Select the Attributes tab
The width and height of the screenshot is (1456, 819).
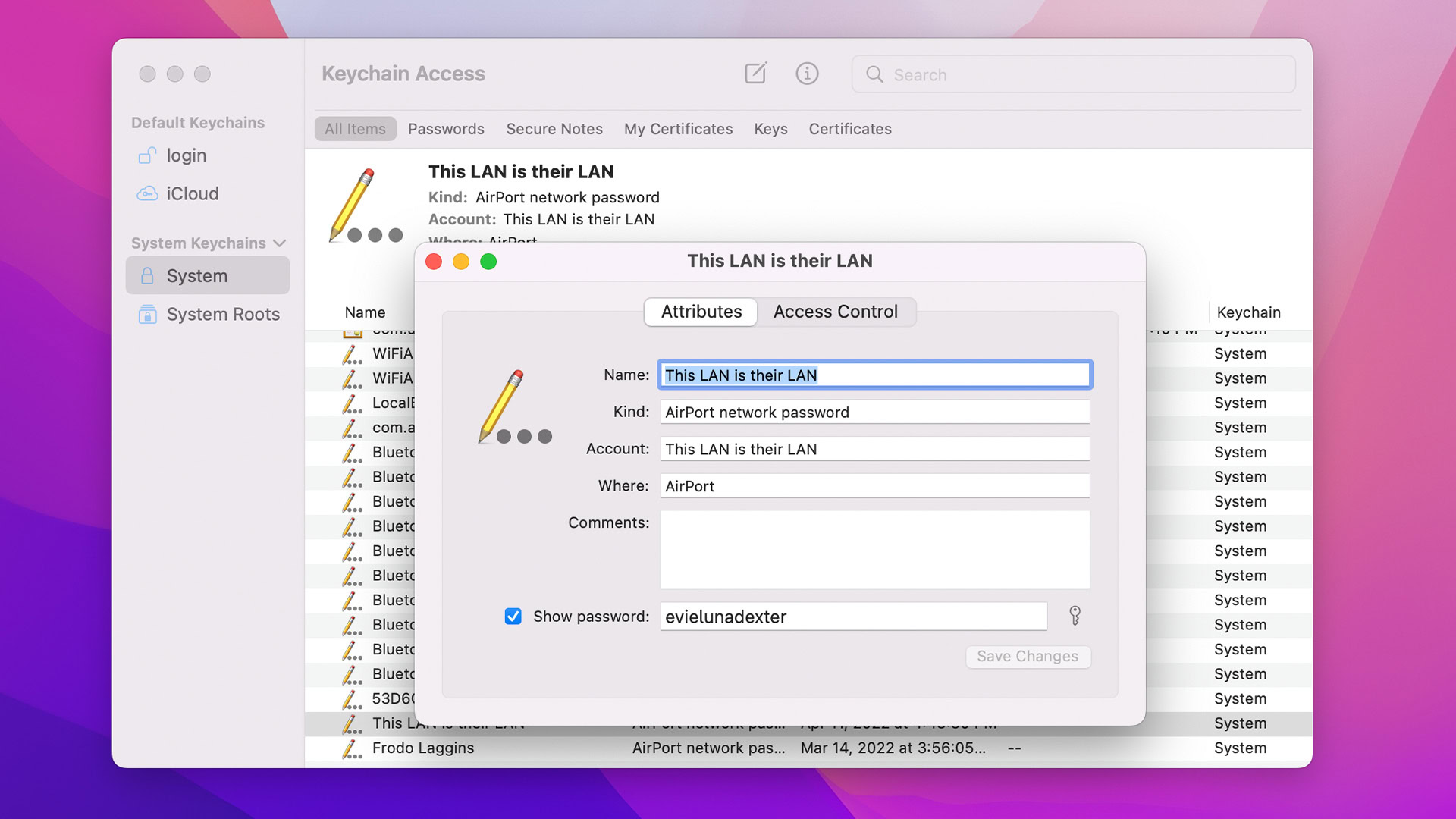click(701, 311)
